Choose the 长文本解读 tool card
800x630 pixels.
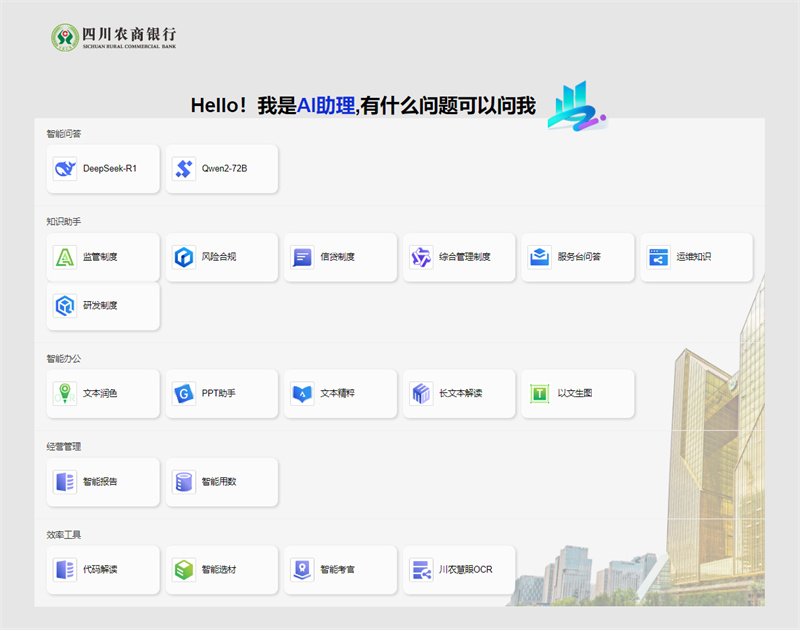pyautogui.click(x=459, y=394)
